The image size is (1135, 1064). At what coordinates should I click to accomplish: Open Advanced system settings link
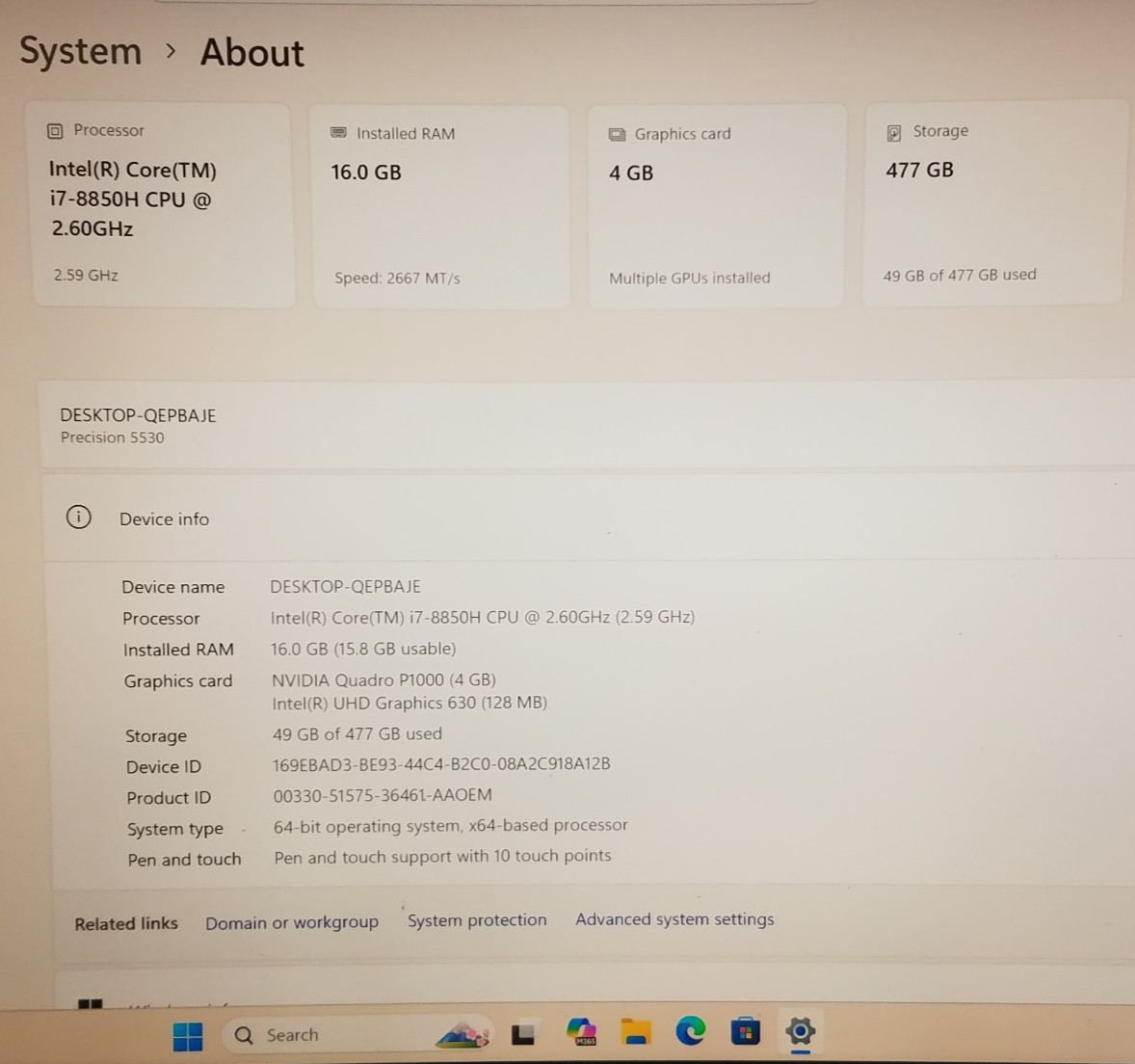(x=674, y=919)
